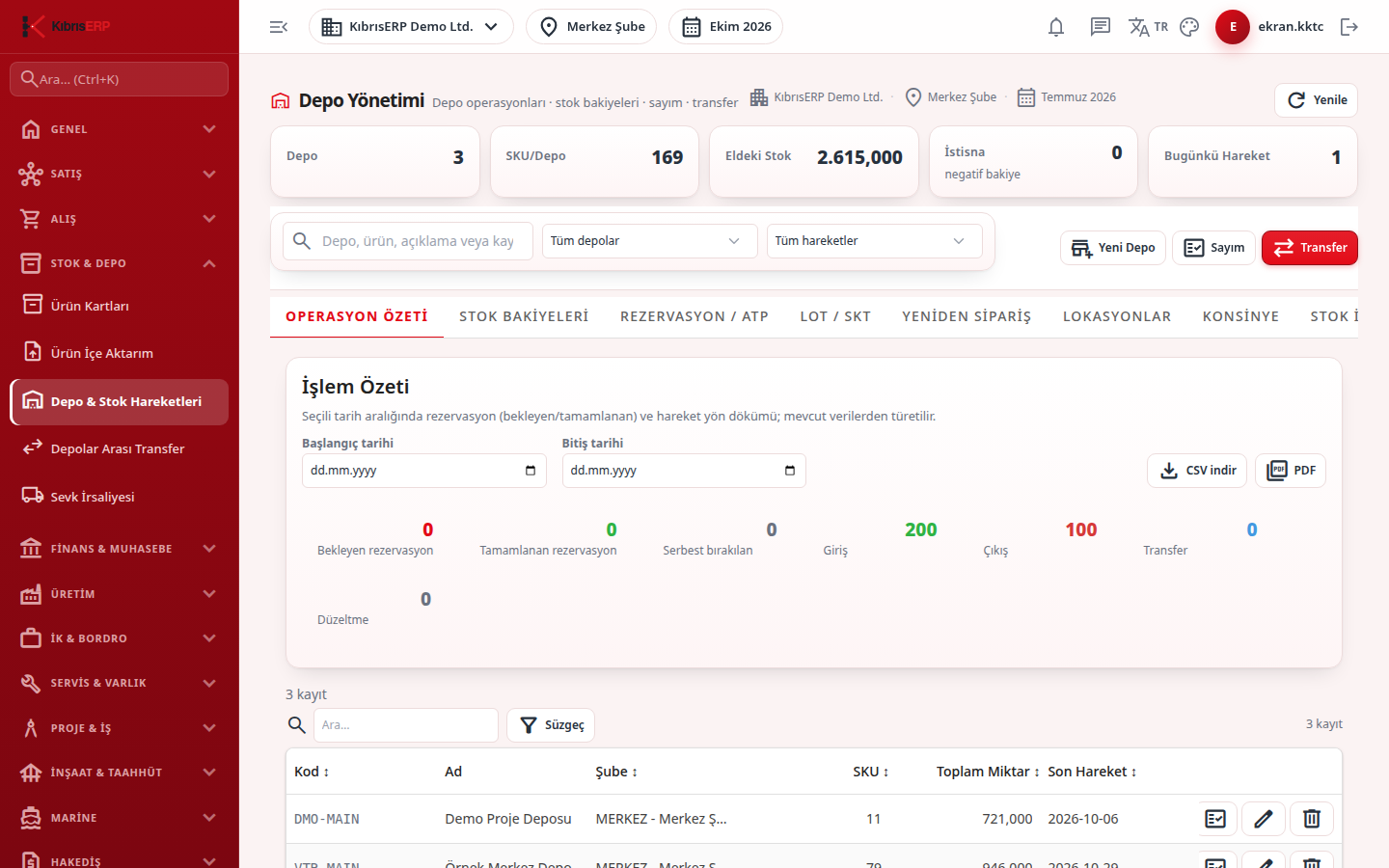Open KıbrısERP Demo Ltd. company selector
Image resolution: width=1389 pixels, height=868 pixels.
pos(411,27)
